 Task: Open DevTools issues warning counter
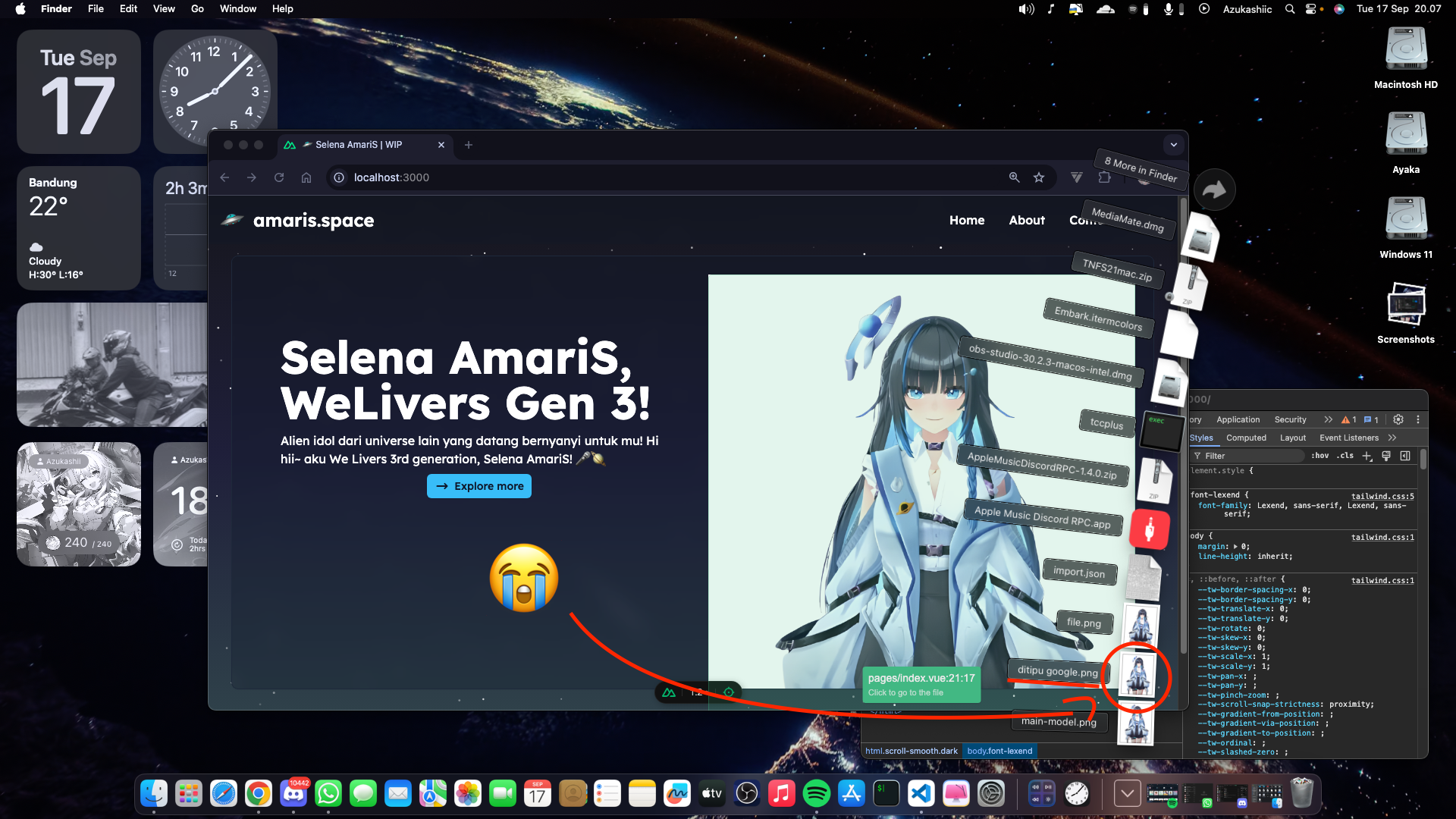click(1348, 419)
